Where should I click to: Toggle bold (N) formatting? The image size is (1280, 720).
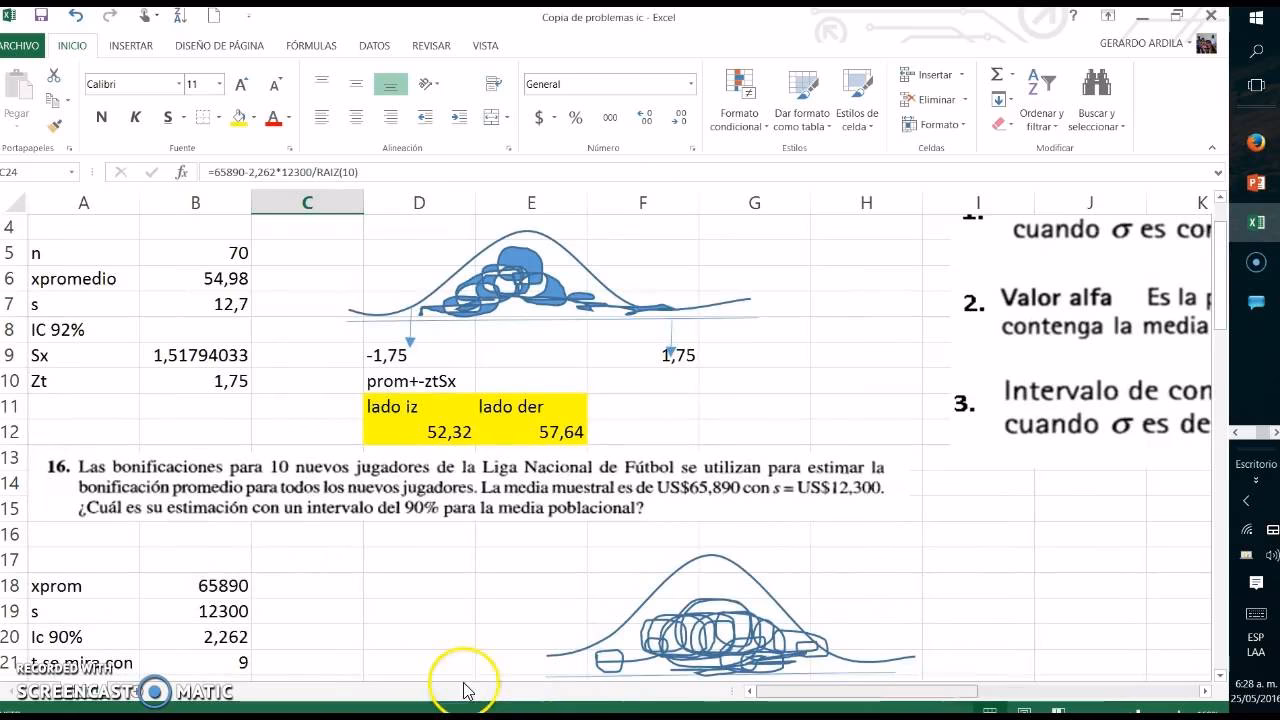[x=101, y=118]
